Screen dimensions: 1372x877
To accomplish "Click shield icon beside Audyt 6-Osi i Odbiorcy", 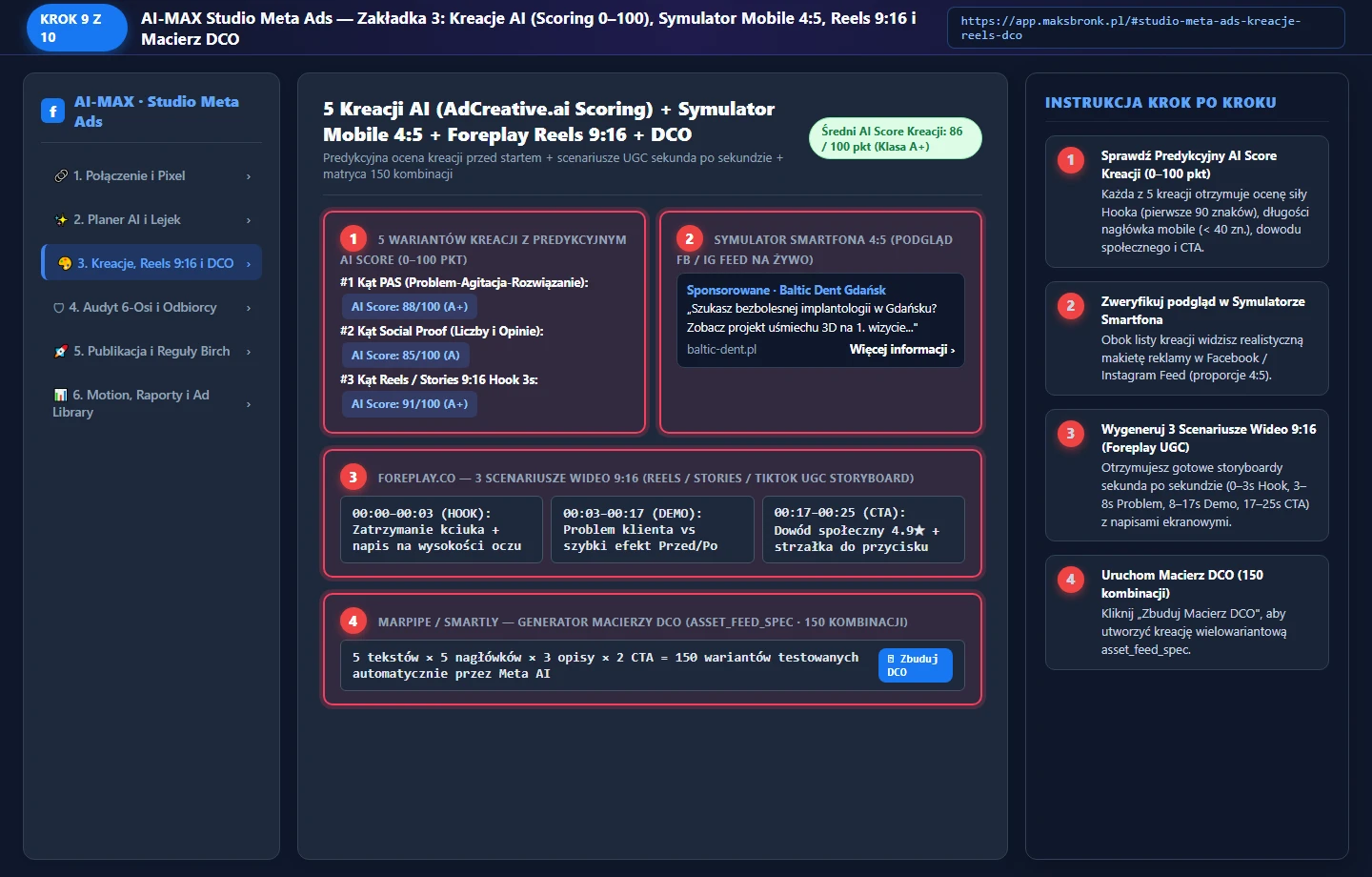I will tap(59, 308).
